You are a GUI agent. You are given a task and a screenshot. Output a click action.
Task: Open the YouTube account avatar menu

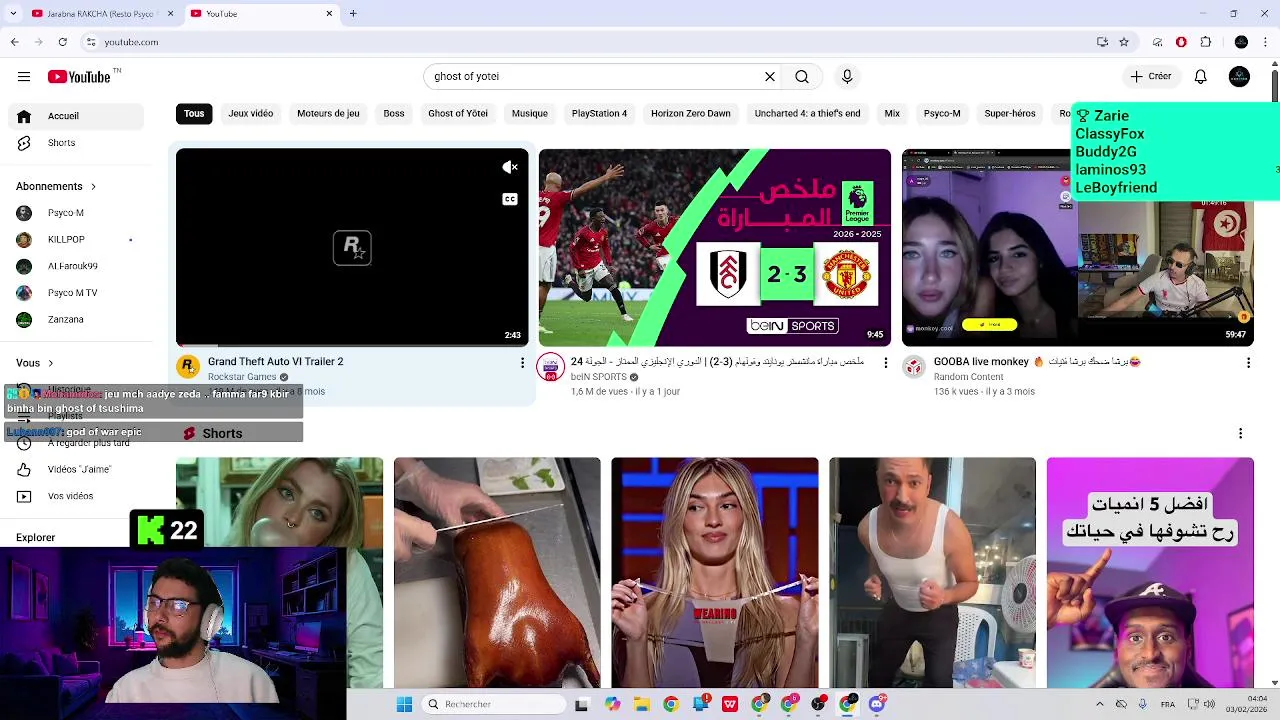pos(1240,77)
